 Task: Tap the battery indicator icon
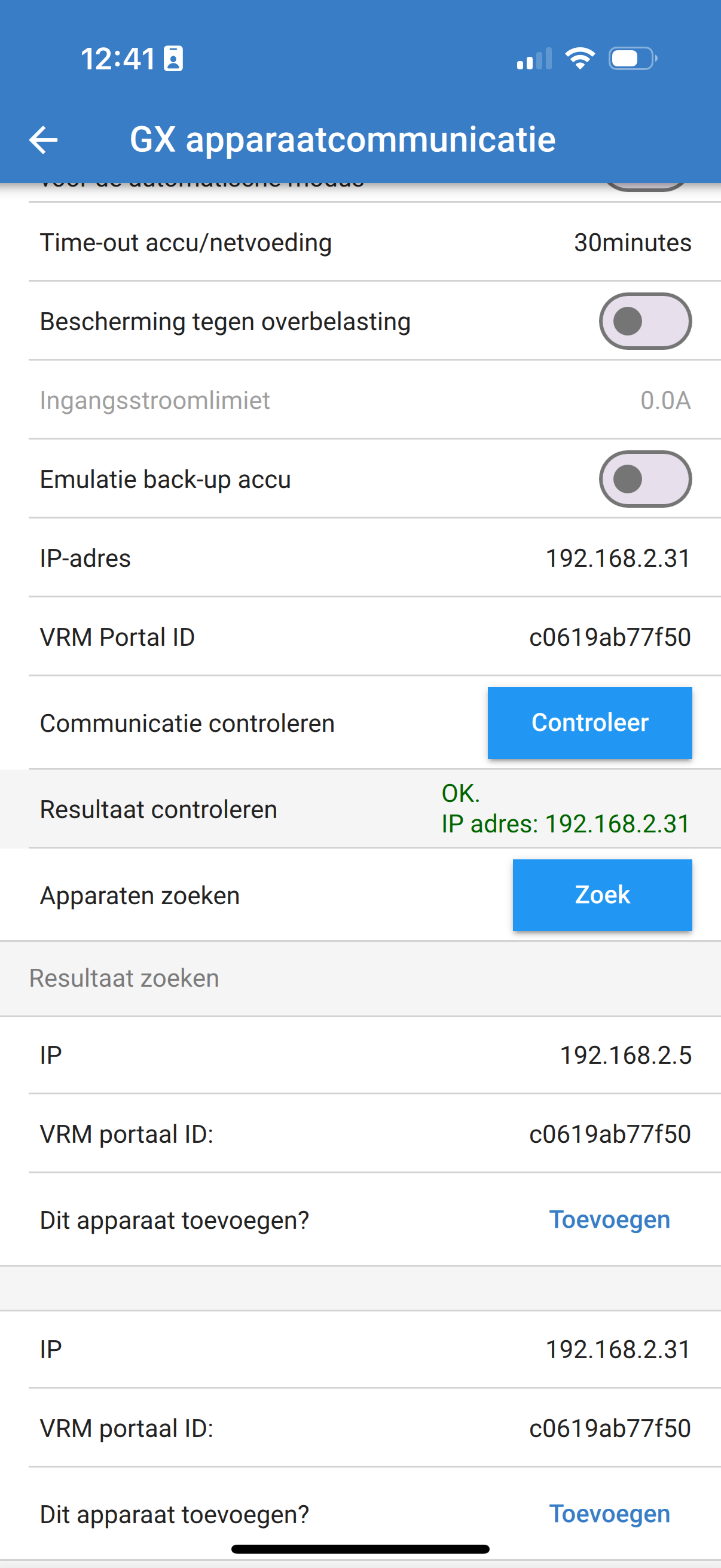[x=633, y=59]
